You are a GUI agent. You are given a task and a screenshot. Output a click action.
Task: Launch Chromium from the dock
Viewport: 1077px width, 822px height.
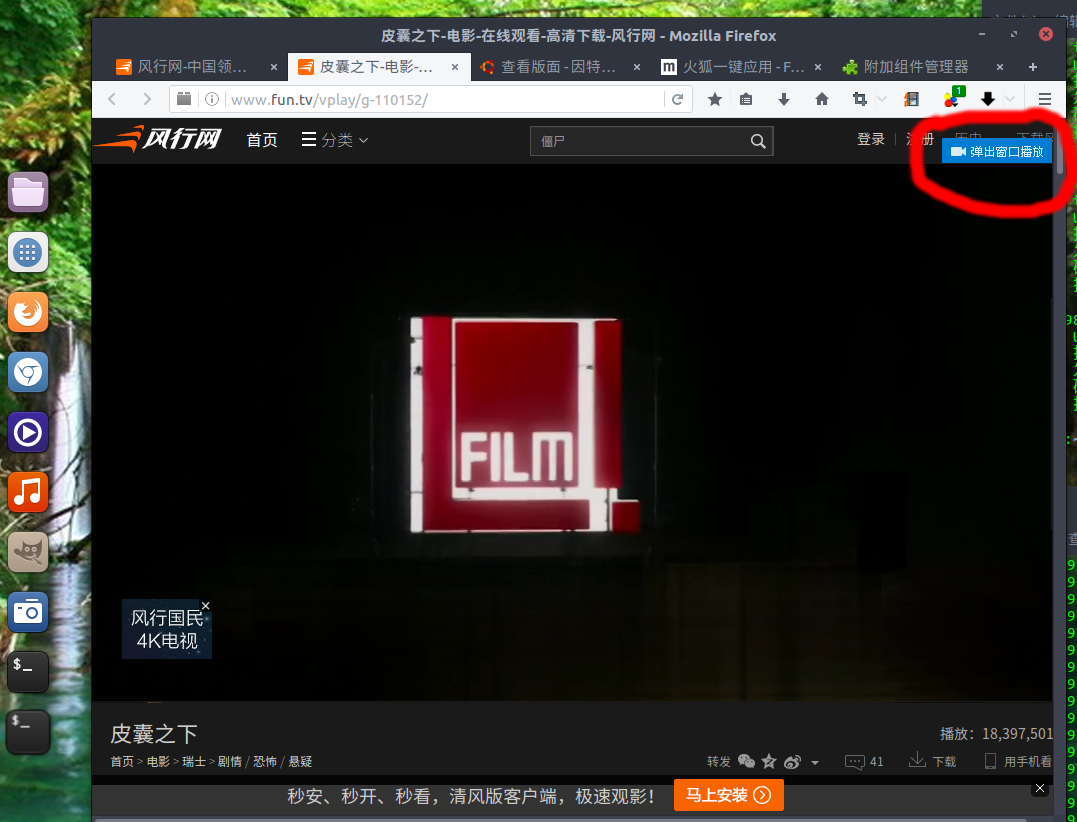click(28, 372)
